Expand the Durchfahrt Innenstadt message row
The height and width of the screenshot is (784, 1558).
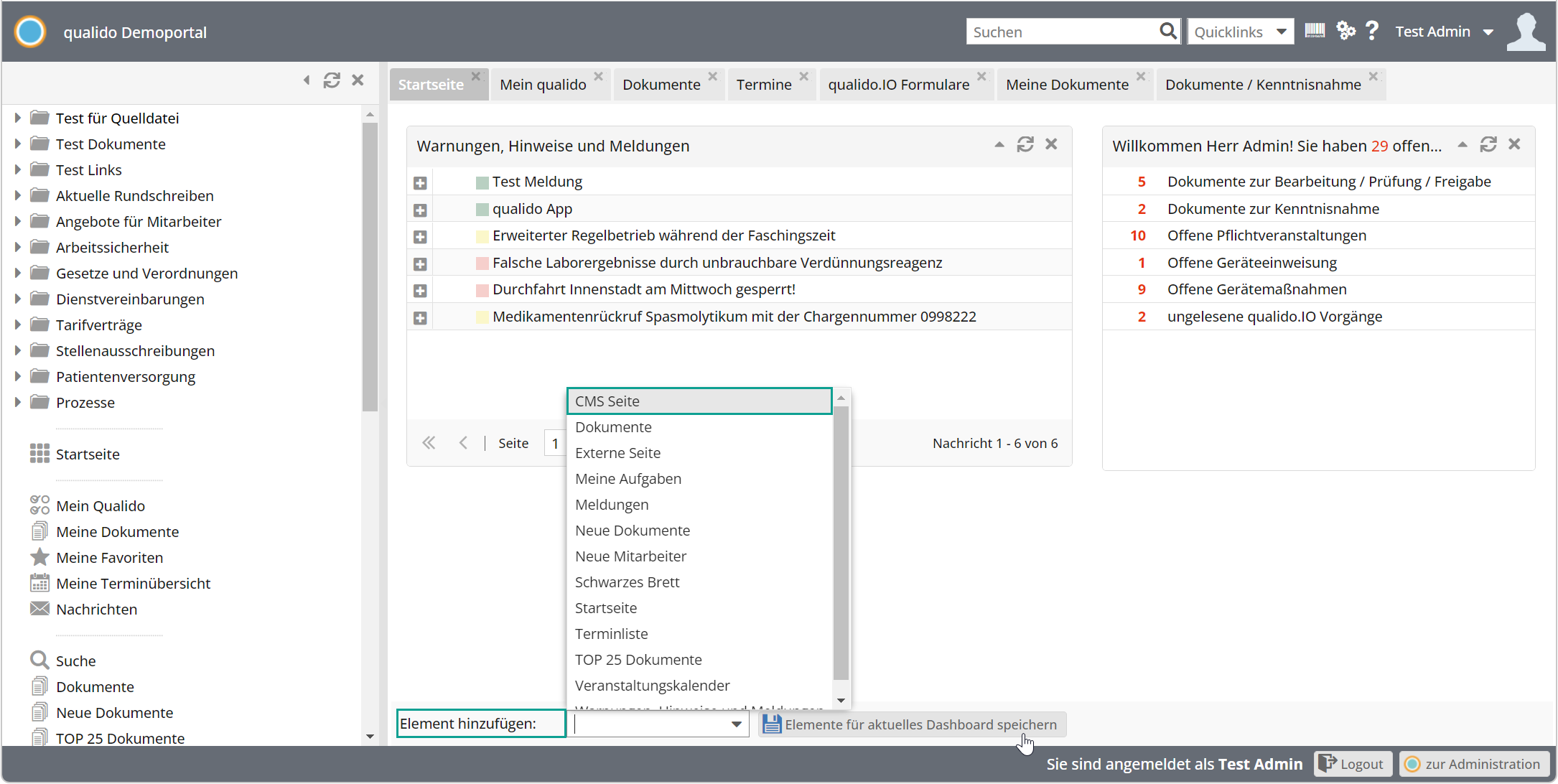click(421, 291)
